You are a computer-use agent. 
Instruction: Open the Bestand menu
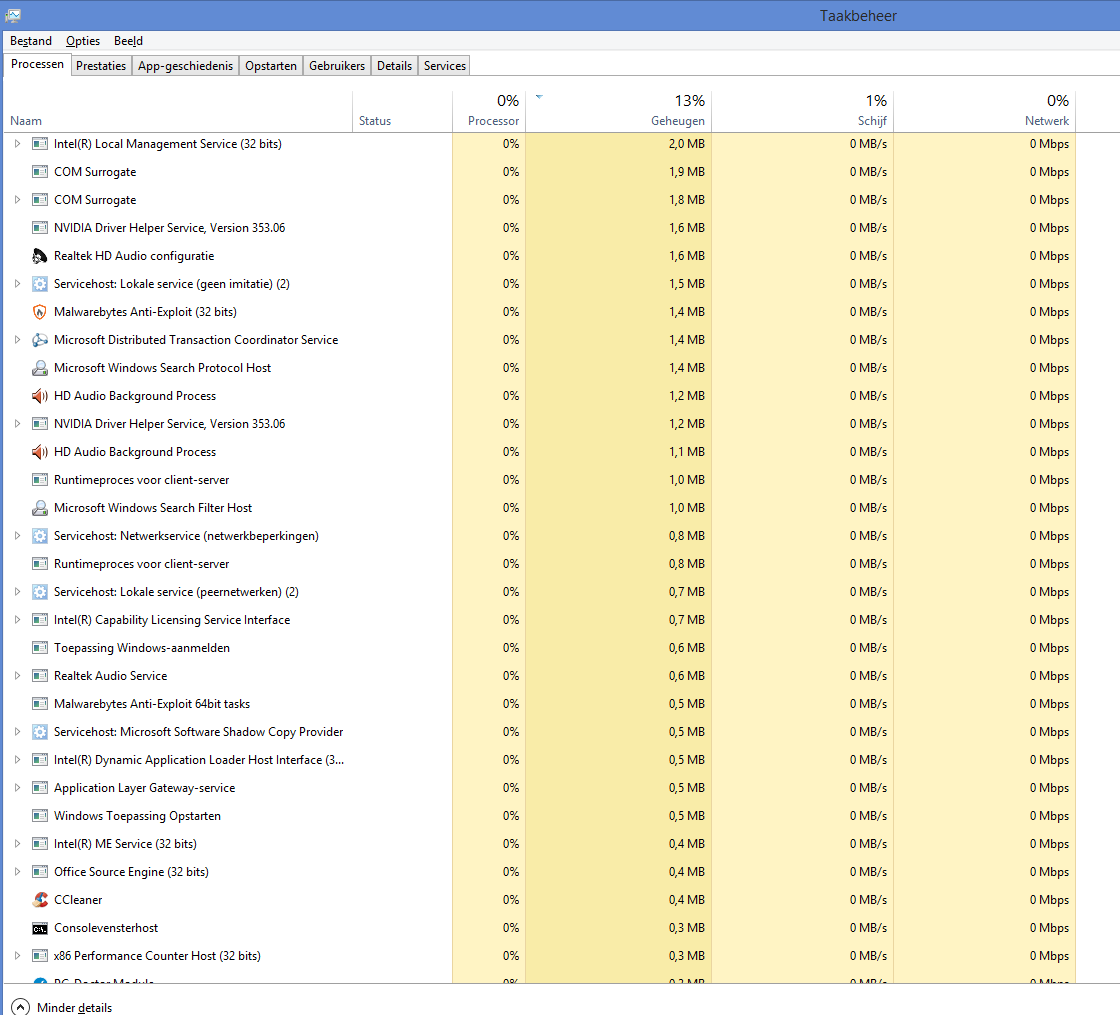pyautogui.click(x=31, y=41)
